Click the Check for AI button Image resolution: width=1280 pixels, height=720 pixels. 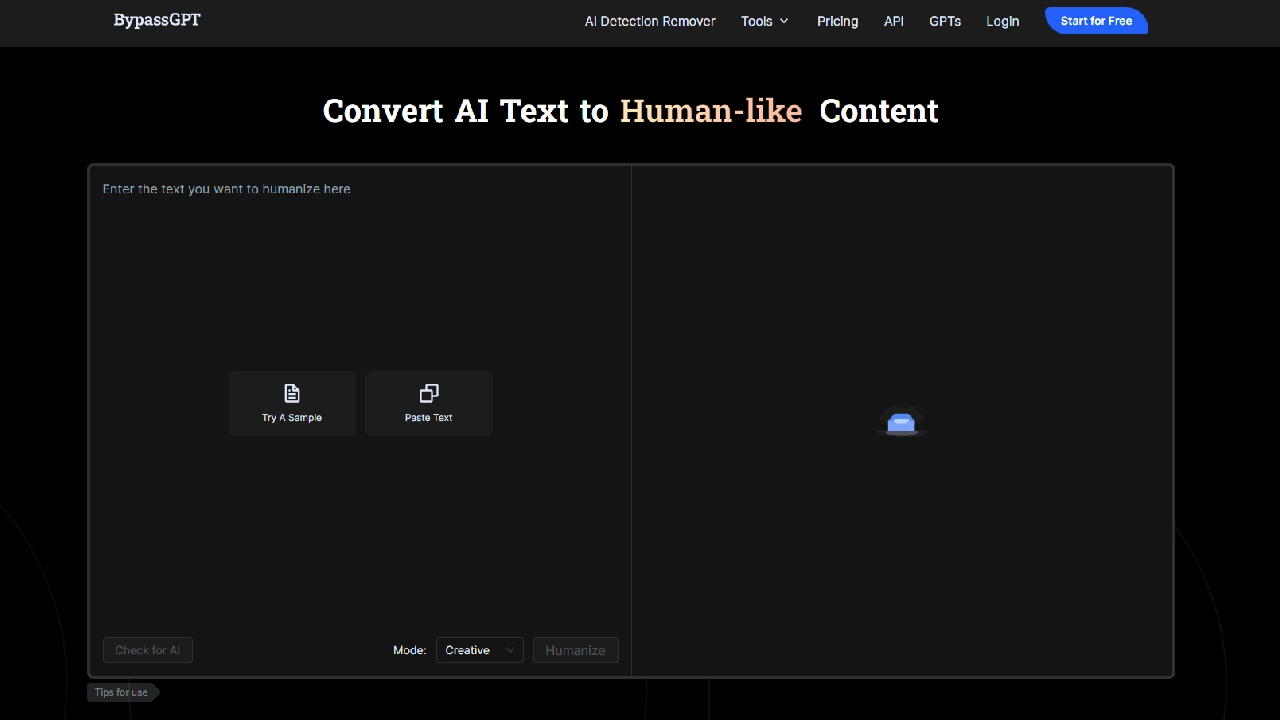coord(148,650)
